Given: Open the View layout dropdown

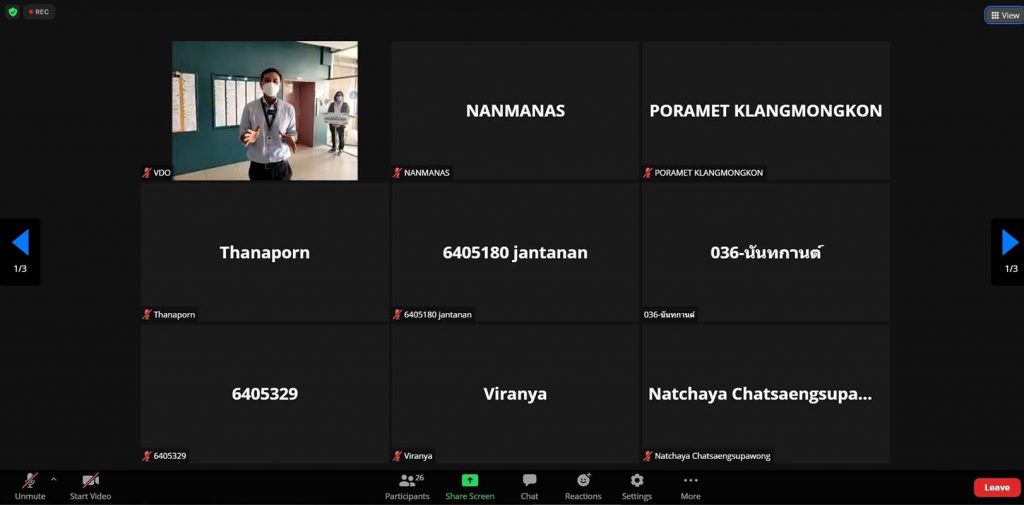Looking at the screenshot, I should (1003, 15).
